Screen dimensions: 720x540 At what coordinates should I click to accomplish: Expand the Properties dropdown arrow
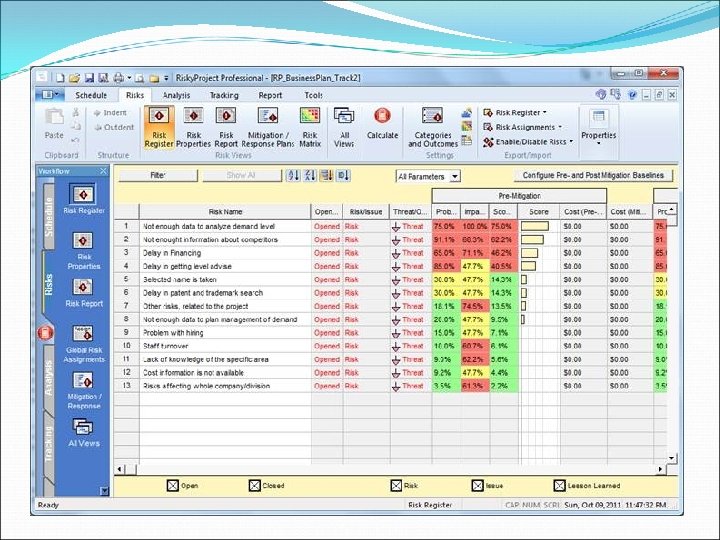598,144
